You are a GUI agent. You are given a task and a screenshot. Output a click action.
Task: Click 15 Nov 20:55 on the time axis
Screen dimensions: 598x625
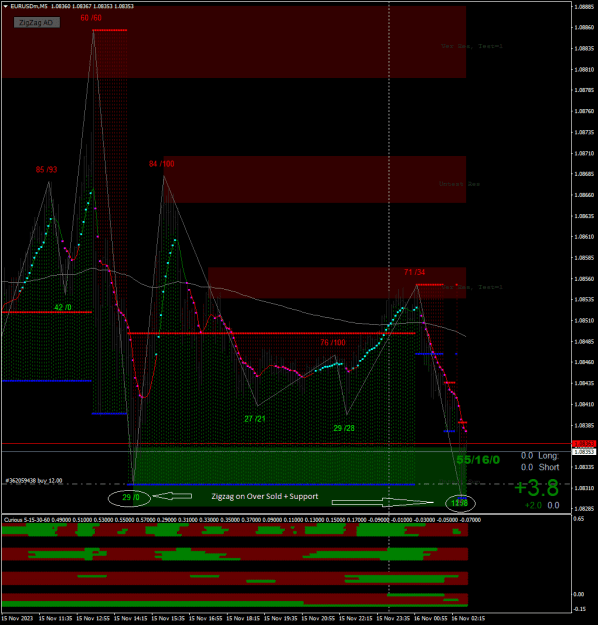click(318, 618)
